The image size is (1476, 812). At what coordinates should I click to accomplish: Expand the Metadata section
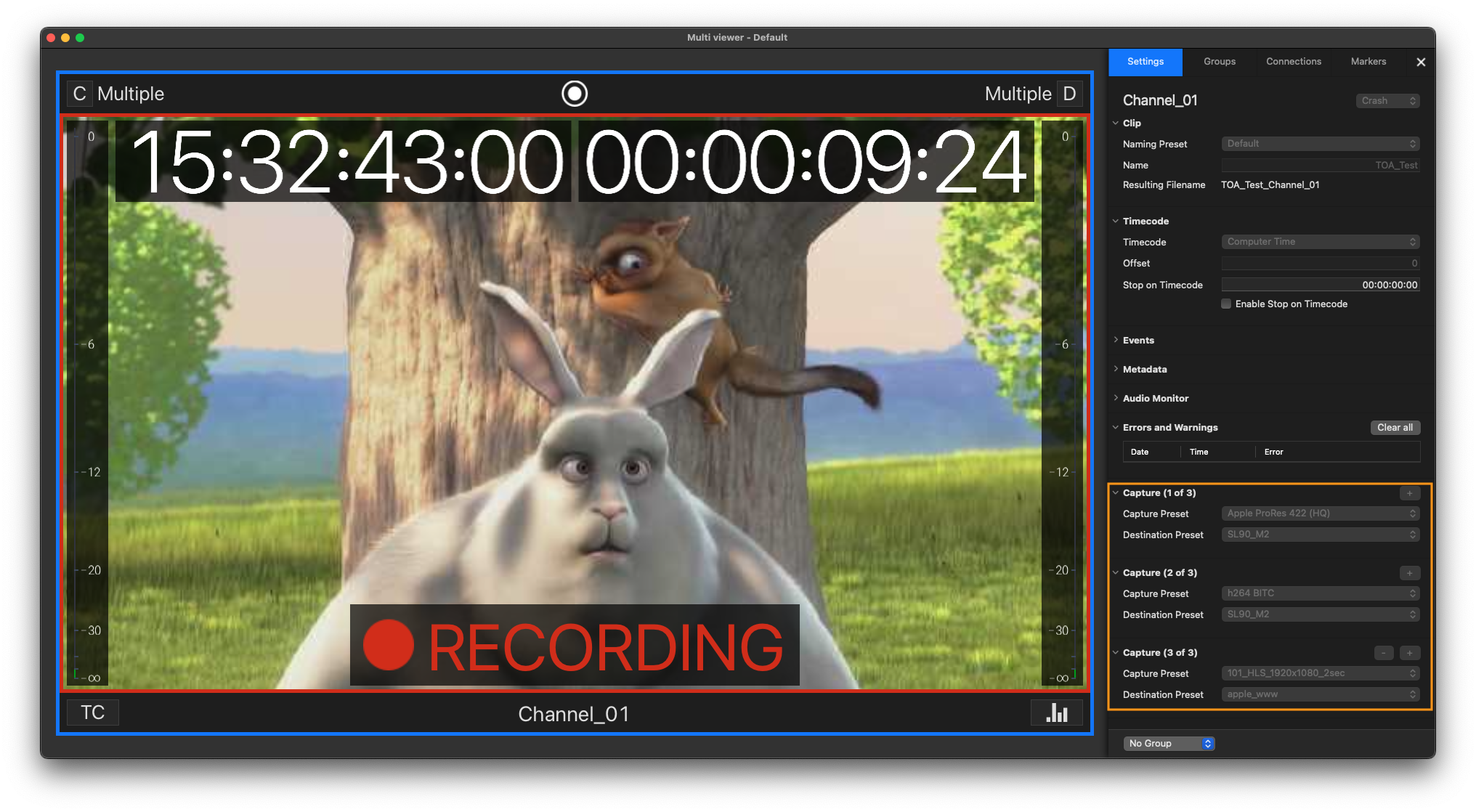(x=1116, y=369)
